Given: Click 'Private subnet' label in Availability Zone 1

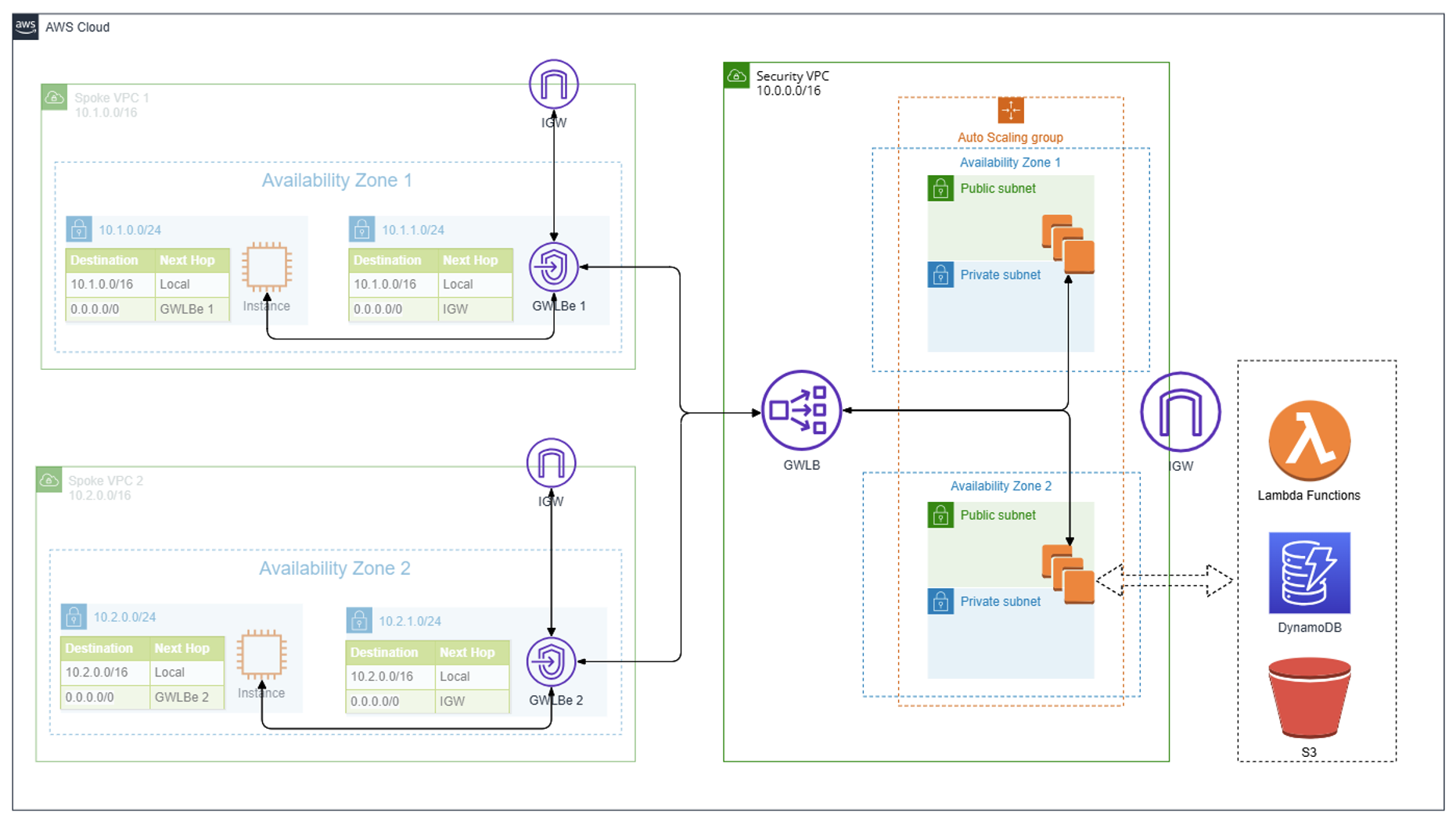Looking at the screenshot, I should tap(1001, 274).
